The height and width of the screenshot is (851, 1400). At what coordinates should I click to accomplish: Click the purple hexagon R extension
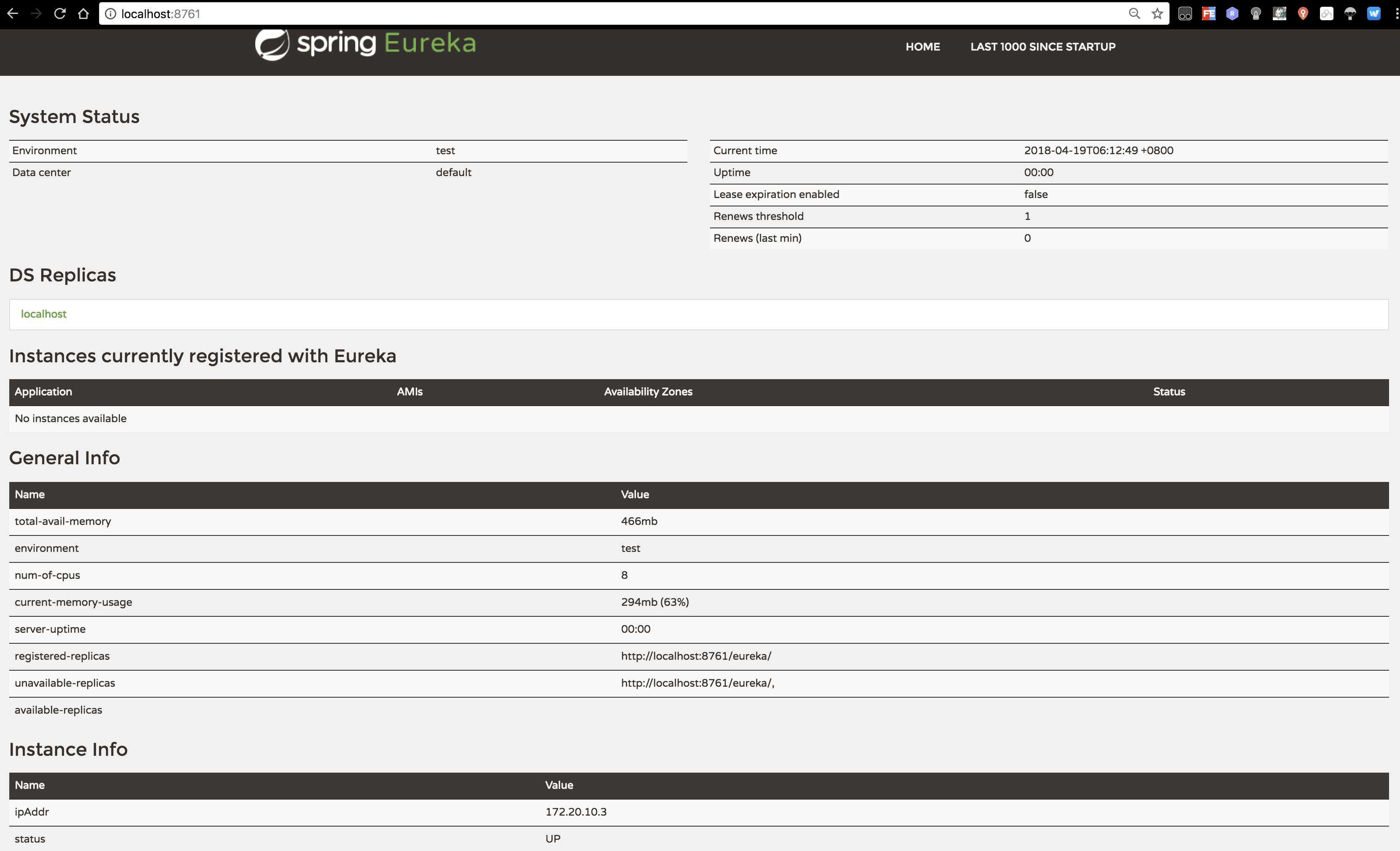[1232, 13]
